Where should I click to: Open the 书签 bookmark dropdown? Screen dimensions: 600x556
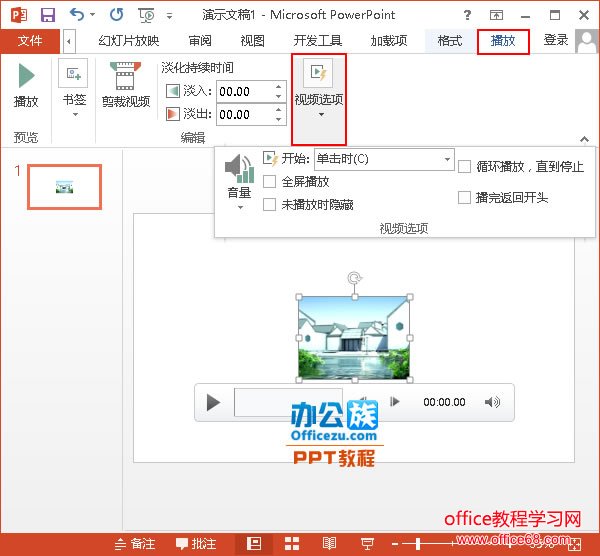[74, 89]
